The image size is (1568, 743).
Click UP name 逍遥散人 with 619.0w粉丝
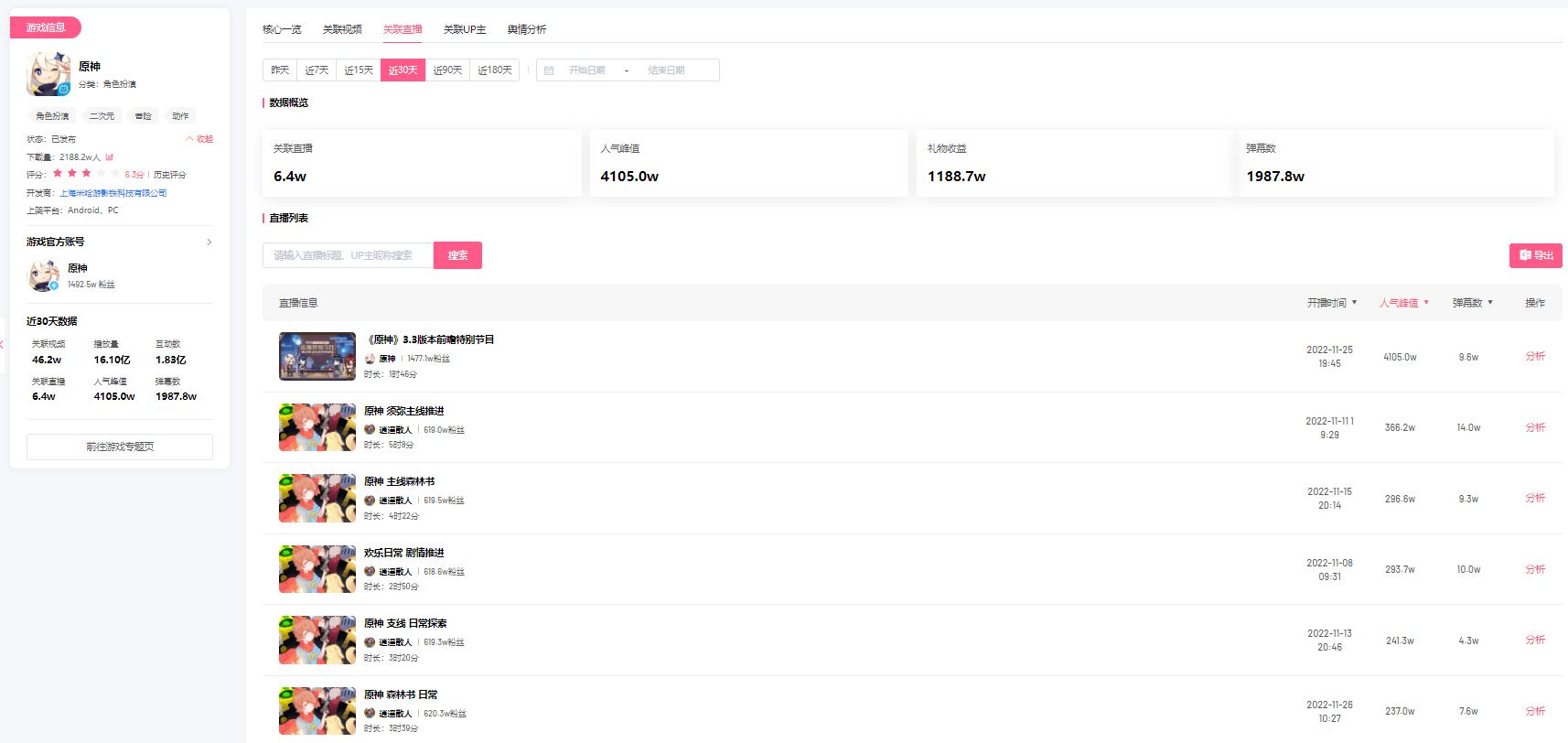point(395,430)
